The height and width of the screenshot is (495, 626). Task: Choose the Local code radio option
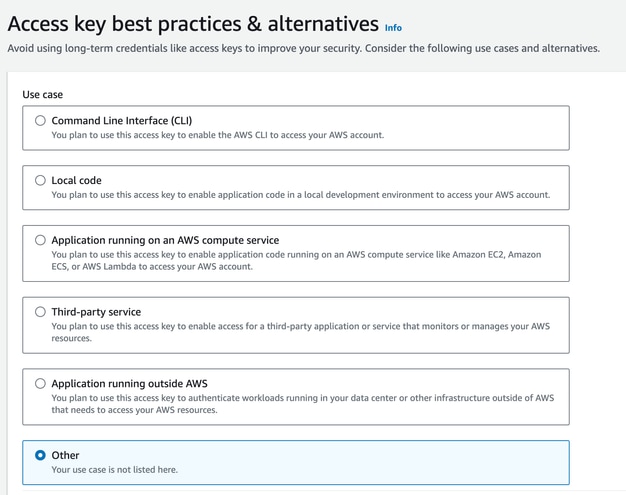point(40,180)
